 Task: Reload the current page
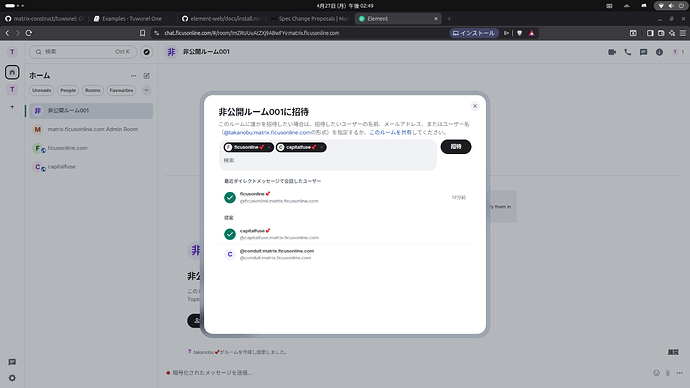pos(29,33)
